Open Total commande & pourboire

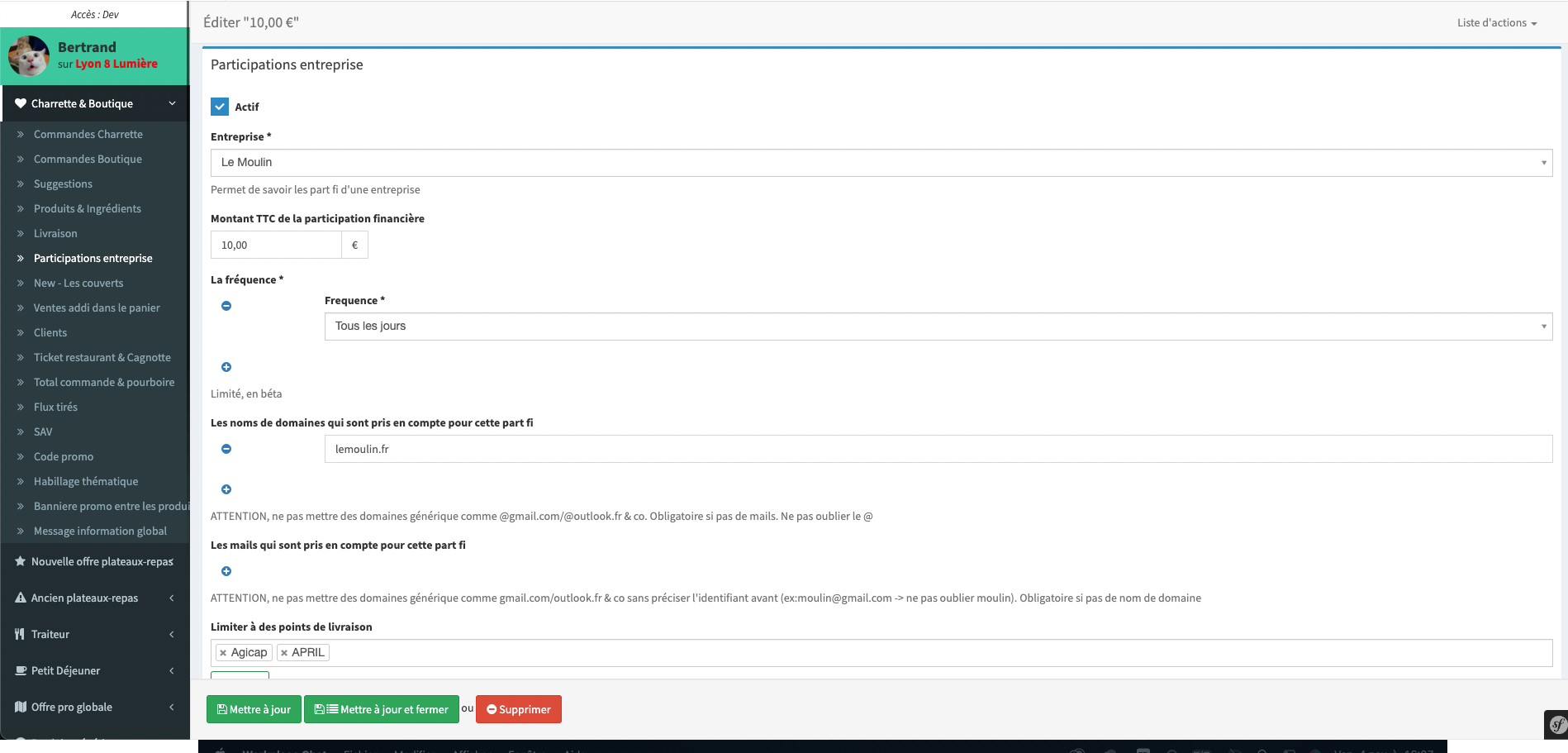click(104, 382)
